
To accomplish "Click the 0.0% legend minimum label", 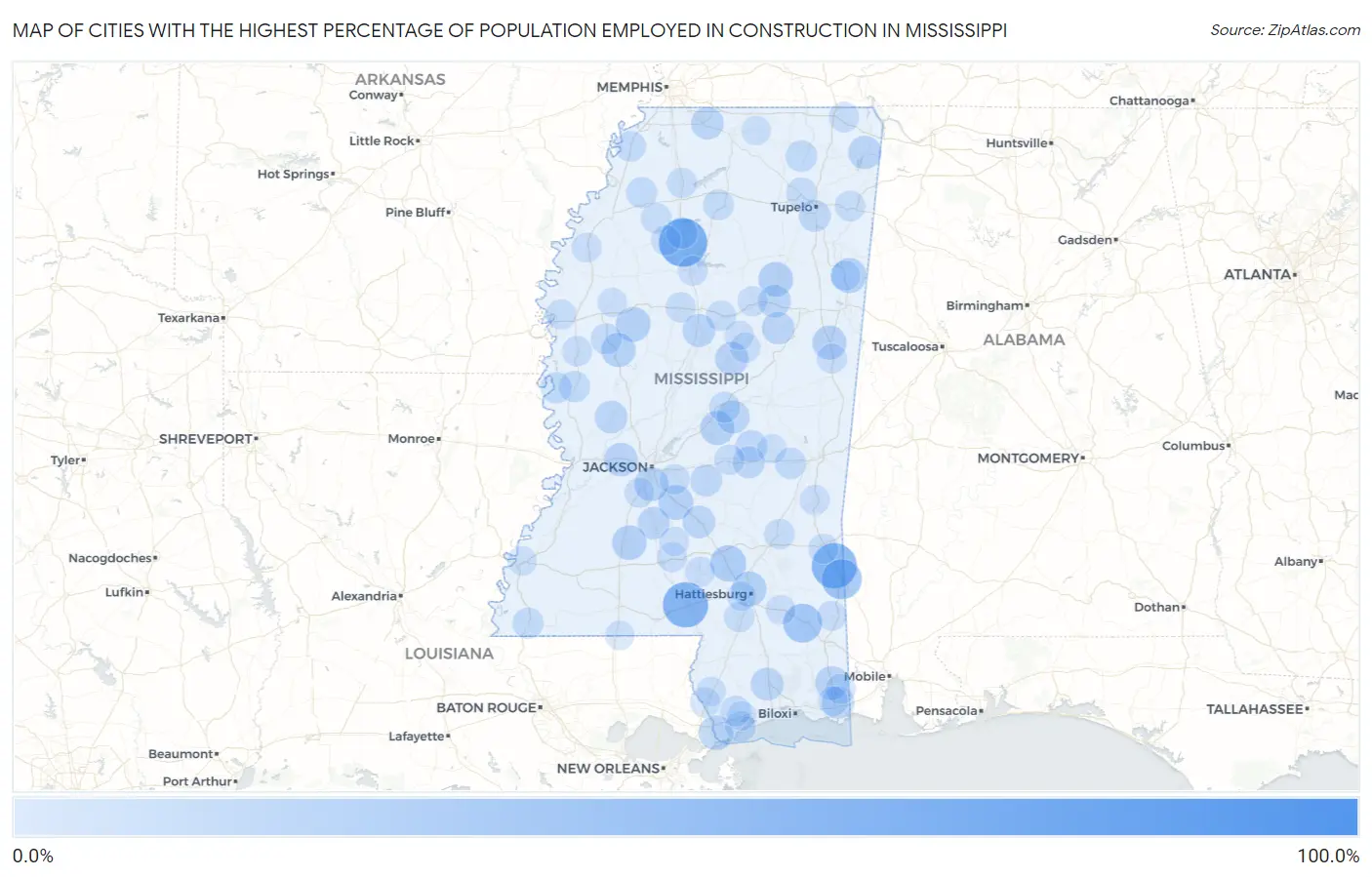I will (33, 856).
